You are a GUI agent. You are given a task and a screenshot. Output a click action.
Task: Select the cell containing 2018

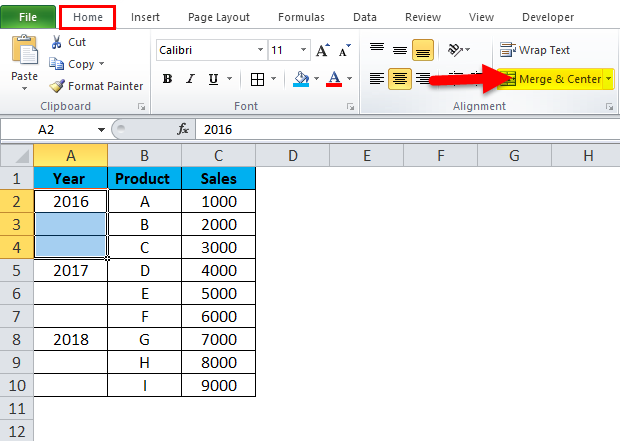click(71, 339)
